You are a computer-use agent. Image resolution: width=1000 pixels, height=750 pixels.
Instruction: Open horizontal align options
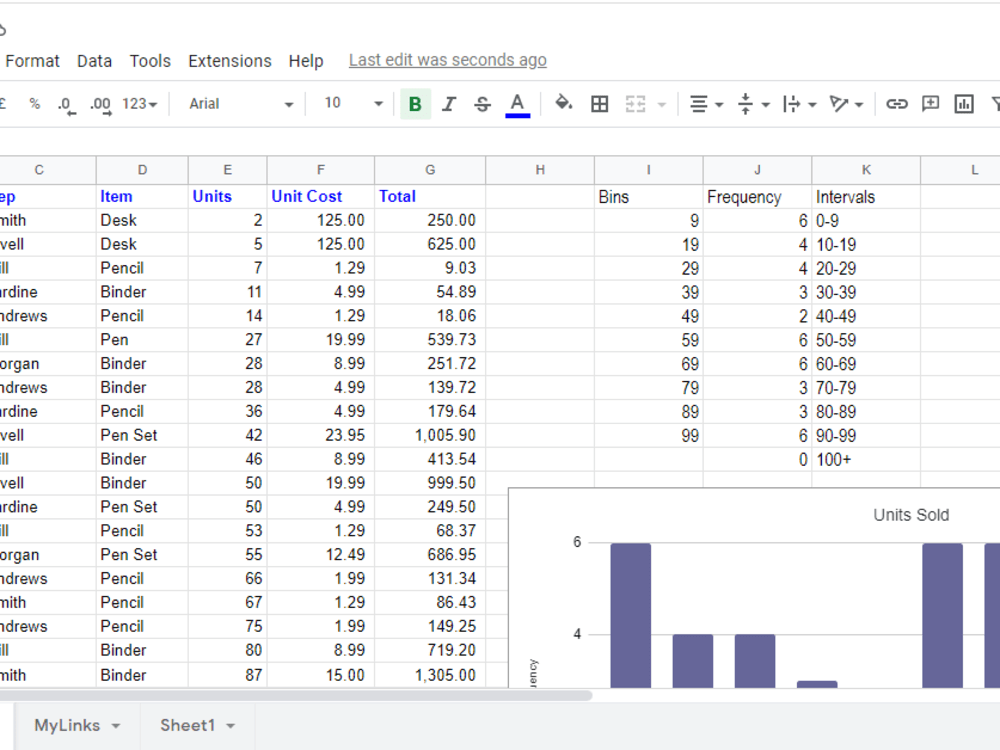click(x=706, y=104)
